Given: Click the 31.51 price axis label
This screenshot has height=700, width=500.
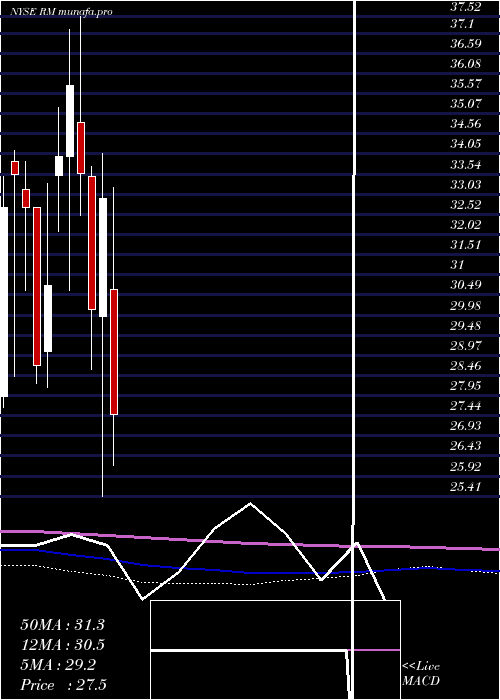Looking at the screenshot, I should (466, 245).
